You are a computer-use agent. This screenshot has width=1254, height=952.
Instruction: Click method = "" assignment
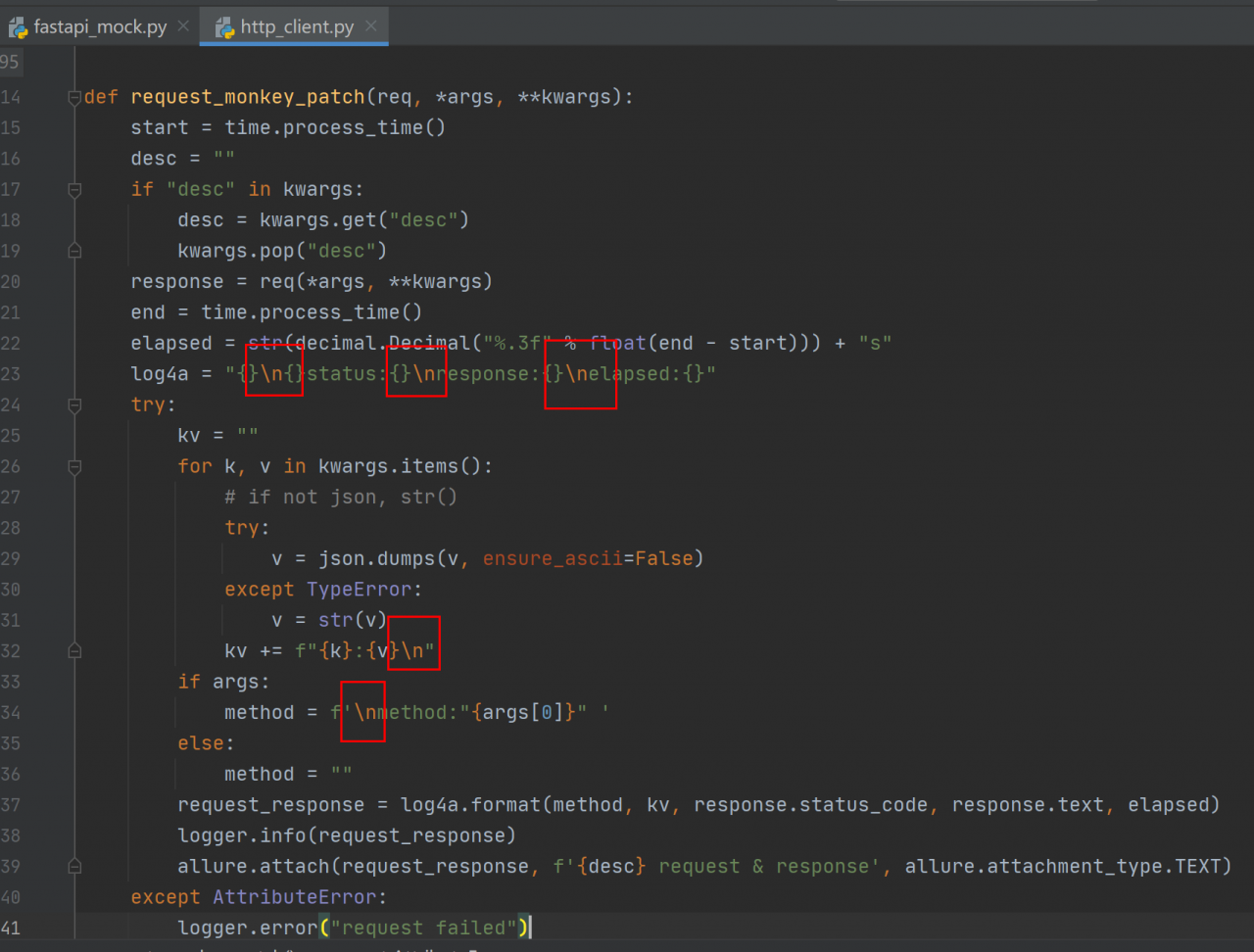pyautogui.click(x=288, y=774)
